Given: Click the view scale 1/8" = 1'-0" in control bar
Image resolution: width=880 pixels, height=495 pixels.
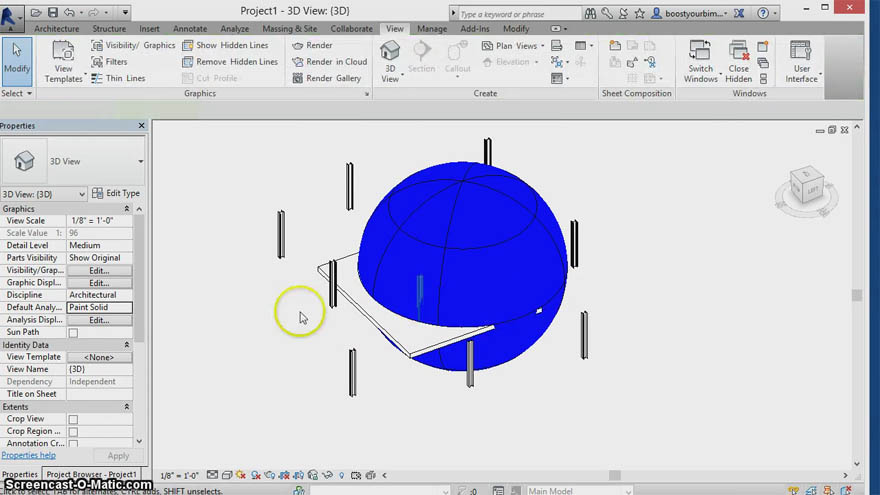Looking at the screenshot, I should pos(180,475).
